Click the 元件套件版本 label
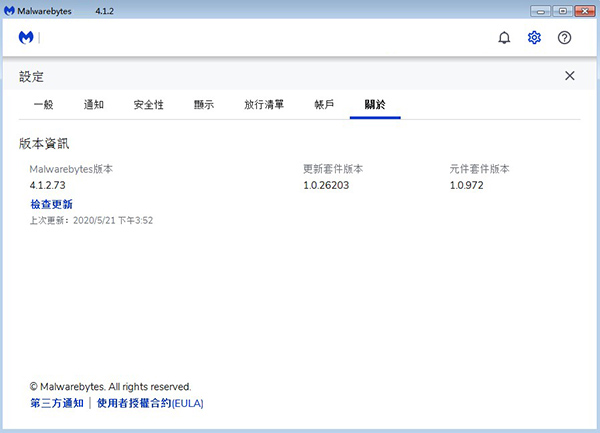This screenshot has height=433, width=600. pyautogui.click(x=479, y=169)
